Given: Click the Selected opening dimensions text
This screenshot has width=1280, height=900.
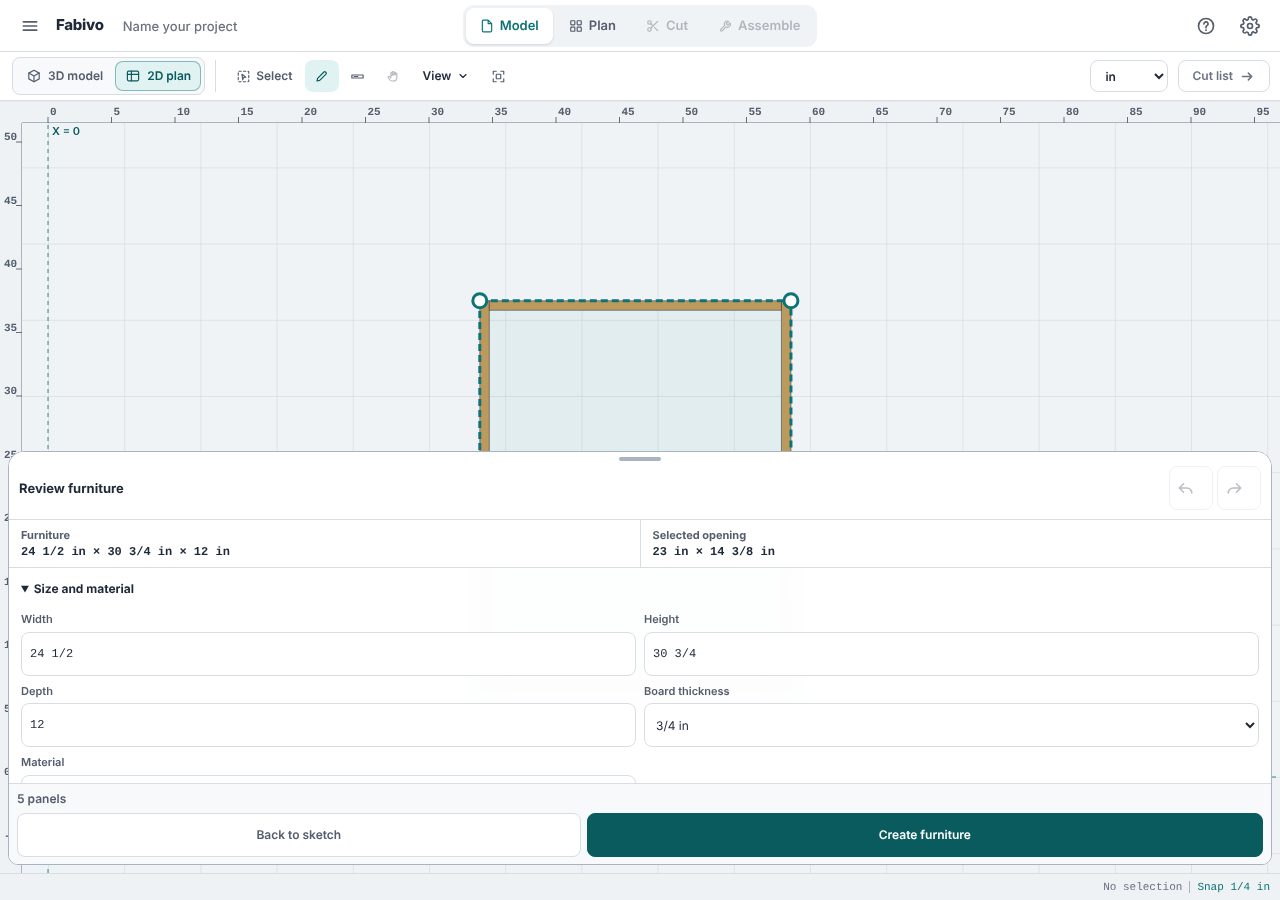Looking at the screenshot, I should pyautogui.click(x=713, y=551).
